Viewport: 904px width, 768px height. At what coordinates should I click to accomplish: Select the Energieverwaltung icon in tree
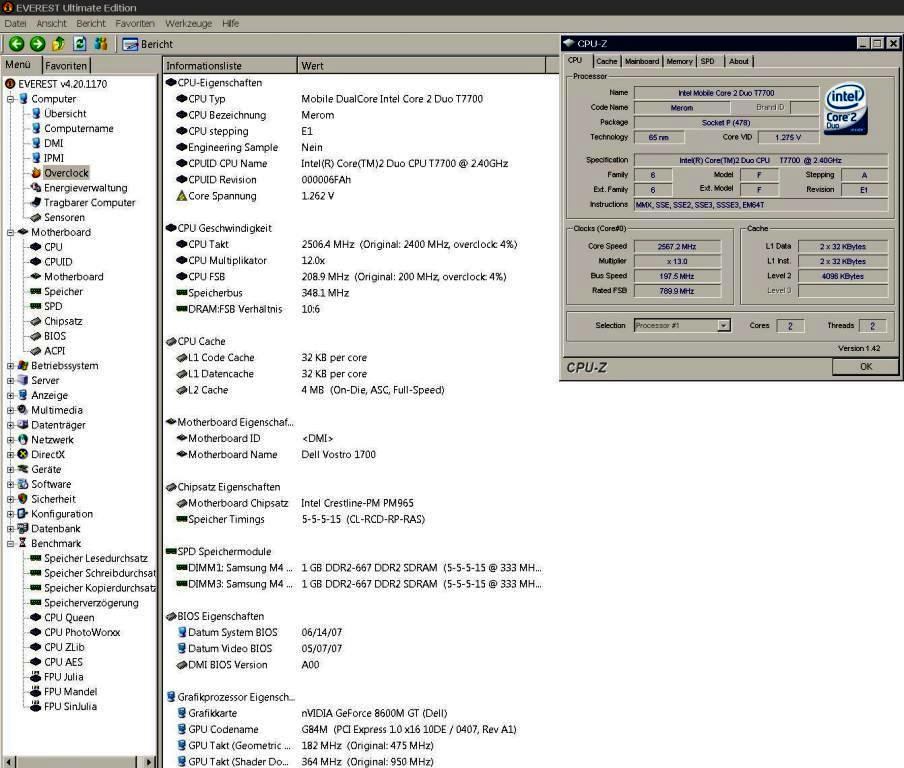pos(36,187)
